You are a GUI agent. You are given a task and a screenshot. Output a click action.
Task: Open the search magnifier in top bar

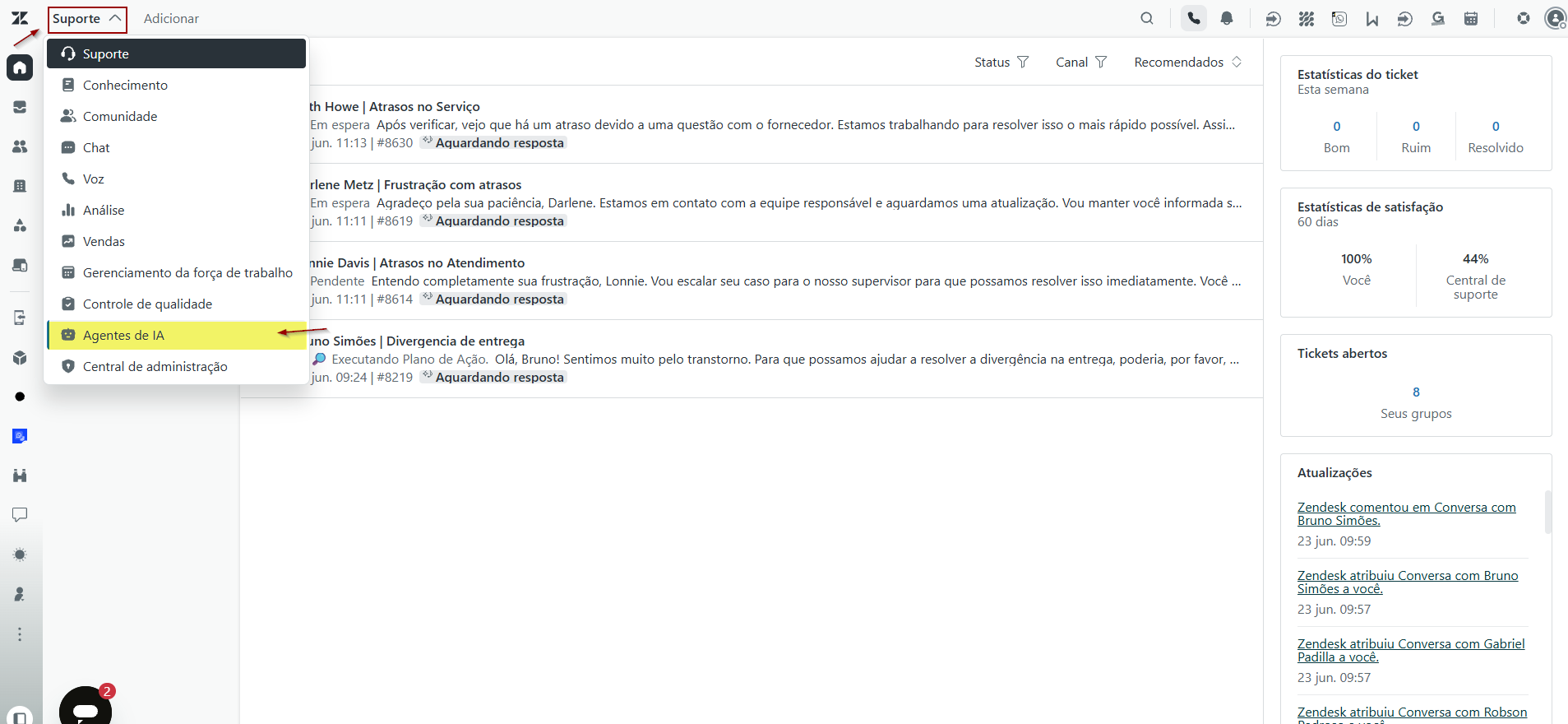pyautogui.click(x=1147, y=18)
